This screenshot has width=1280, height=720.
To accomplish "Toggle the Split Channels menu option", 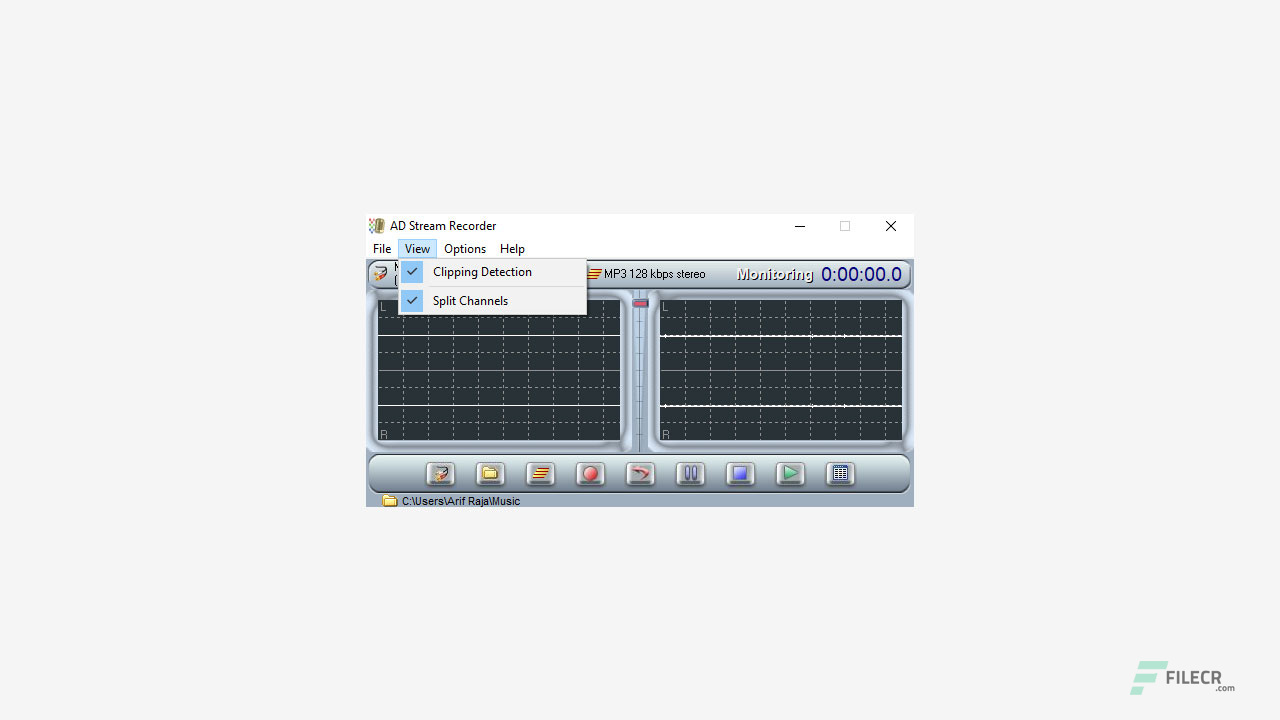I will pos(492,301).
